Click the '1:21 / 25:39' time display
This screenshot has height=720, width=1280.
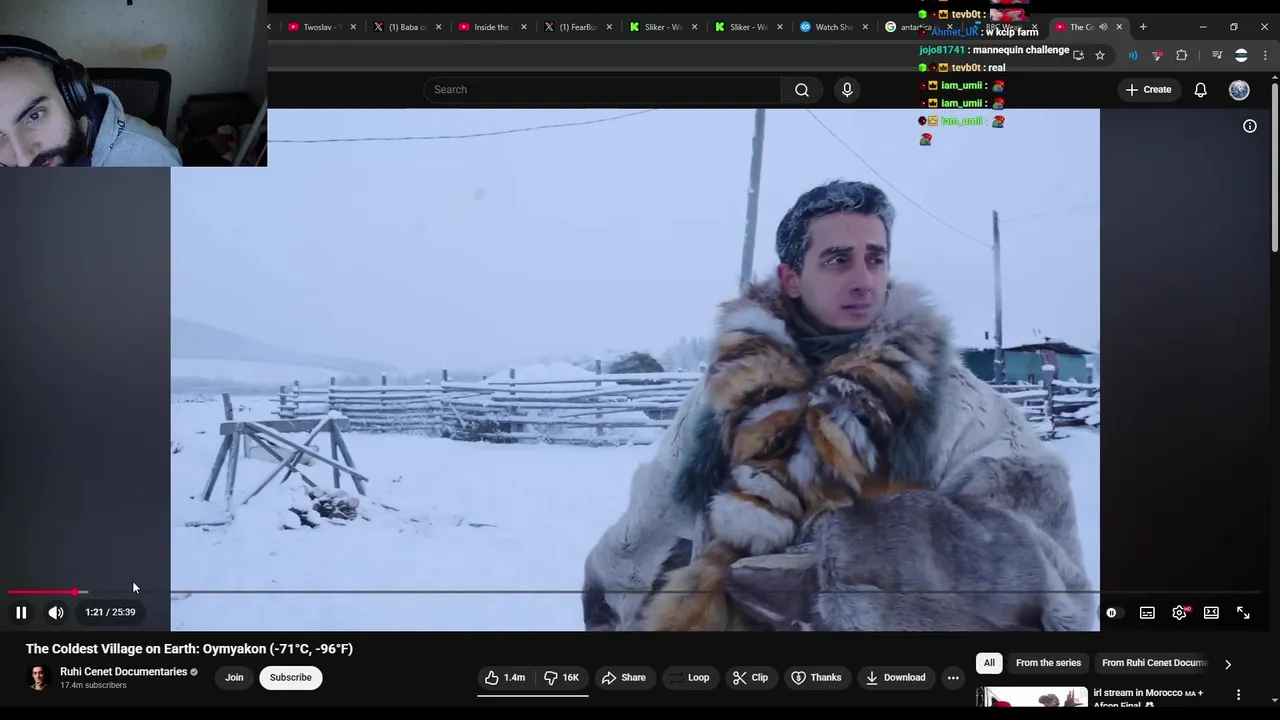point(110,612)
